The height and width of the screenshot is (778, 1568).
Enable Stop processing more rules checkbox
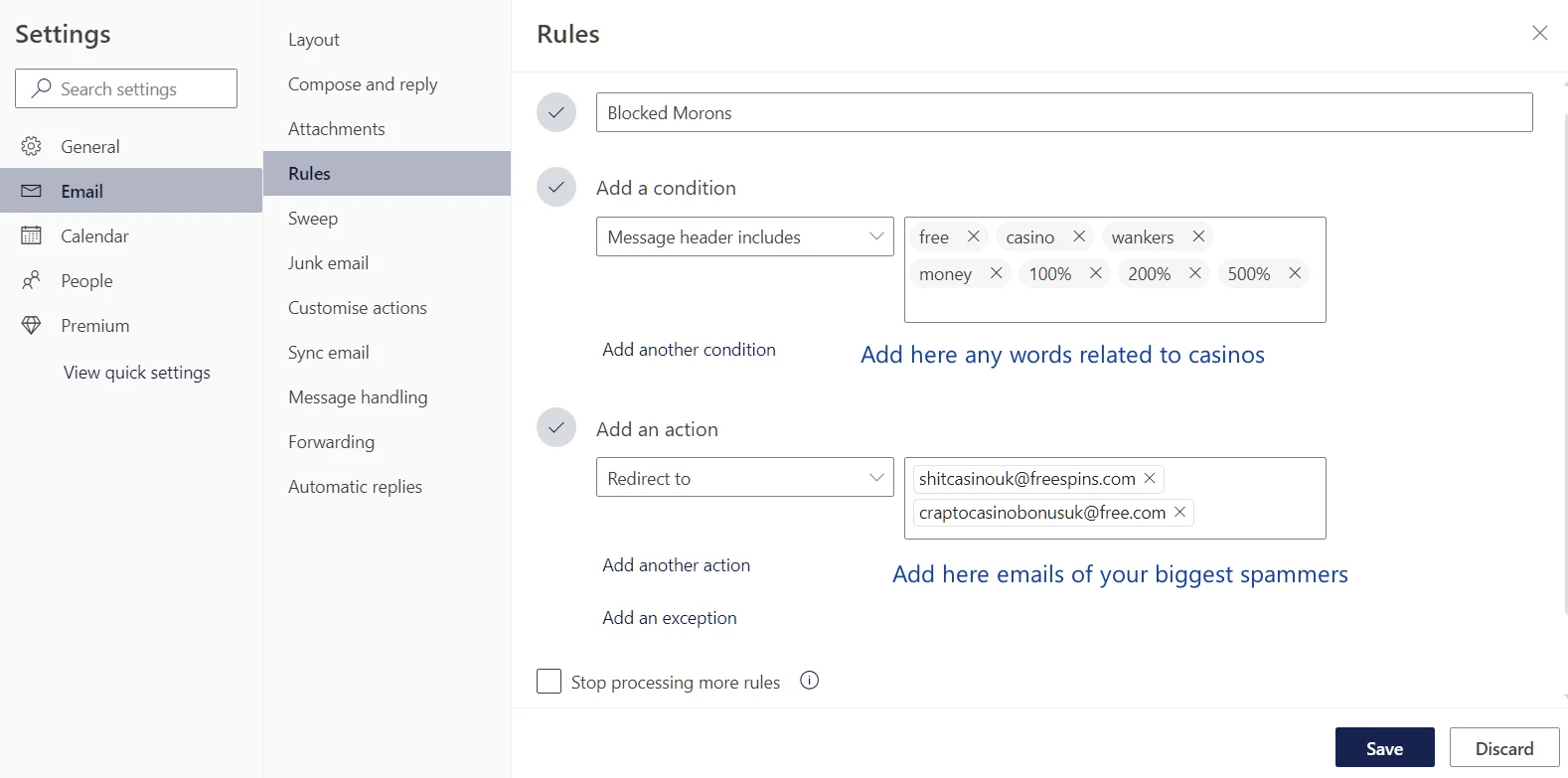pos(549,681)
